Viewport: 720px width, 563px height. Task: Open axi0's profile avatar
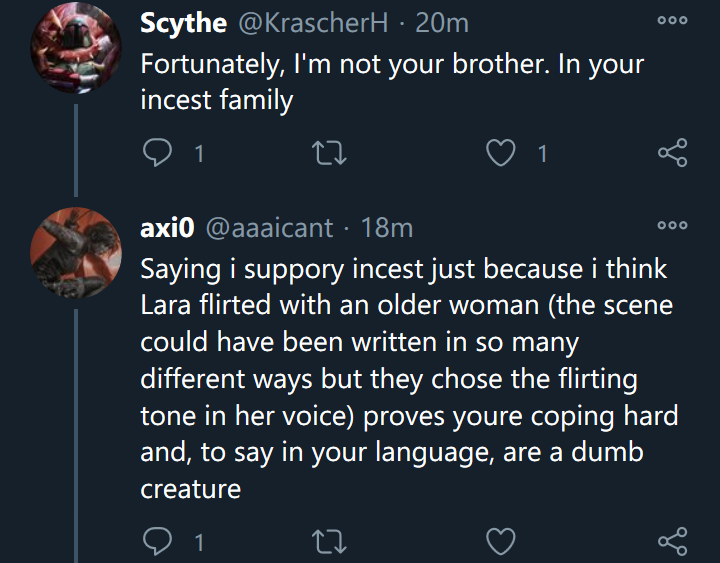click(x=76, y=253)
